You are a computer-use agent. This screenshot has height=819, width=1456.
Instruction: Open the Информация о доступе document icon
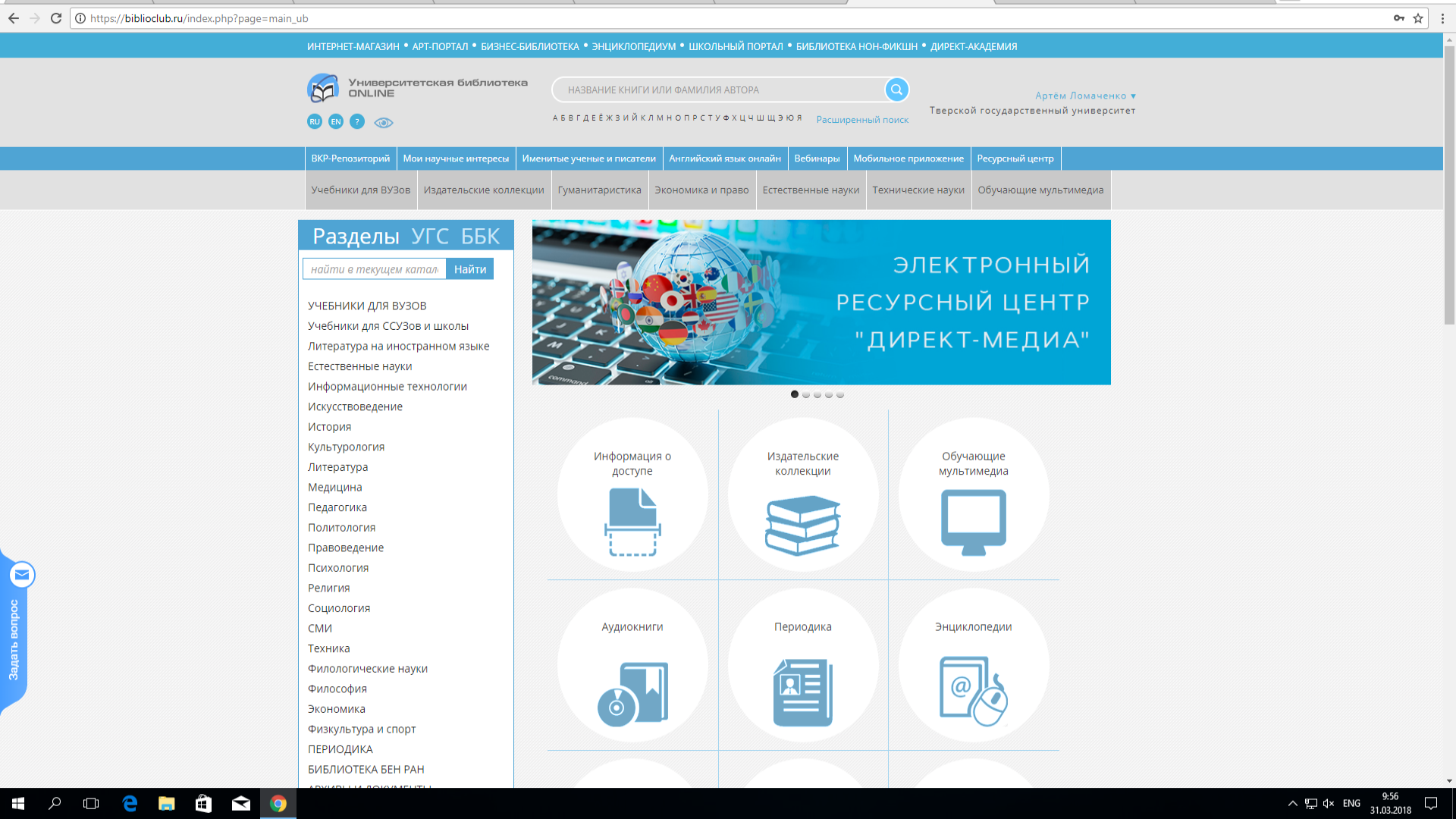coord(632,521)
